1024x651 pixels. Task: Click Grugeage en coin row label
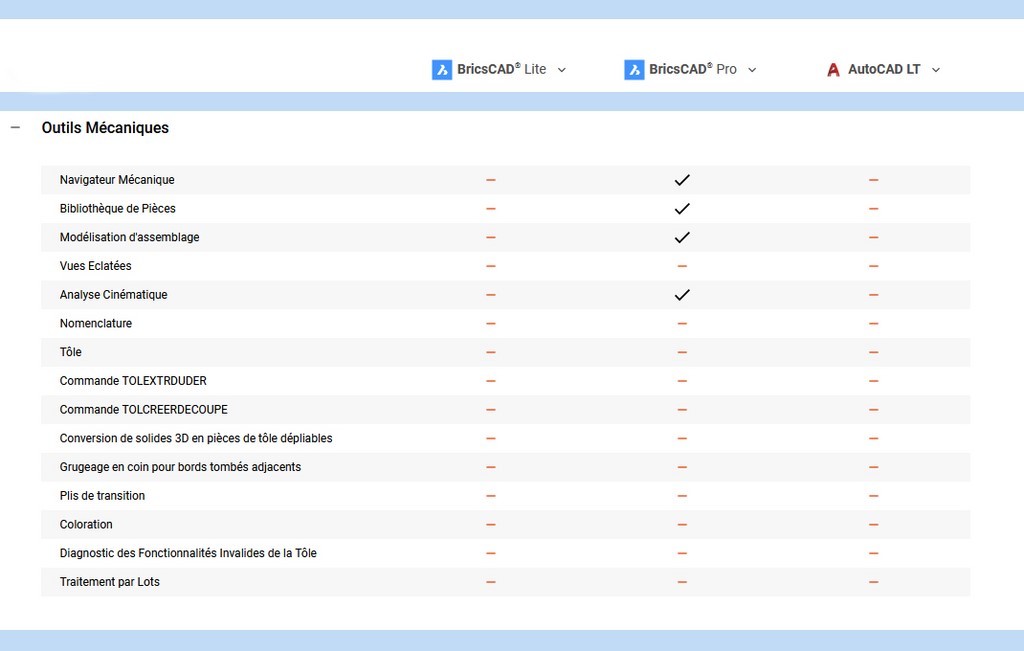pos(180,467)
